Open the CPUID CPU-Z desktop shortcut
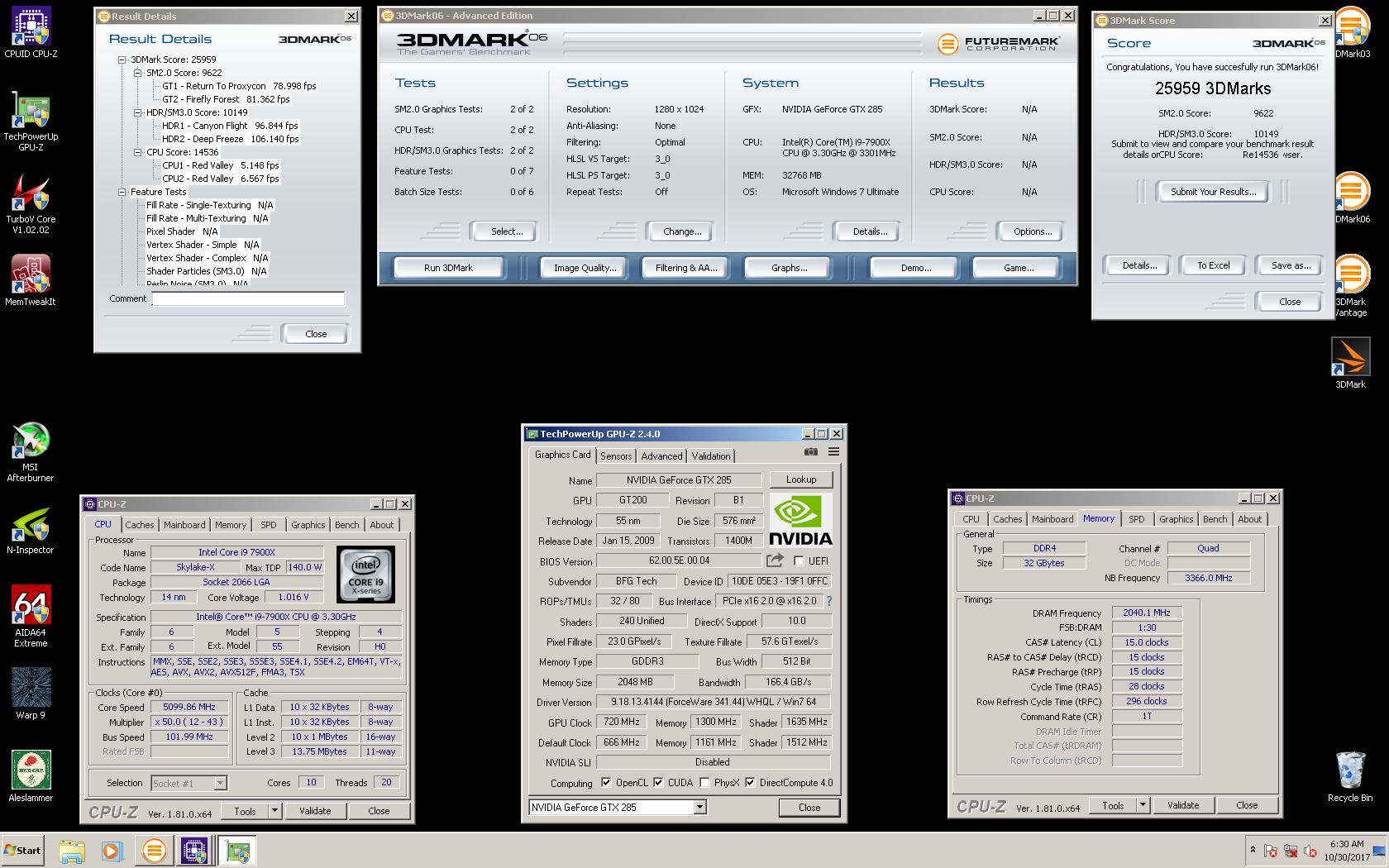This screenshot has width=1389, height=868. tap(31, 32)
